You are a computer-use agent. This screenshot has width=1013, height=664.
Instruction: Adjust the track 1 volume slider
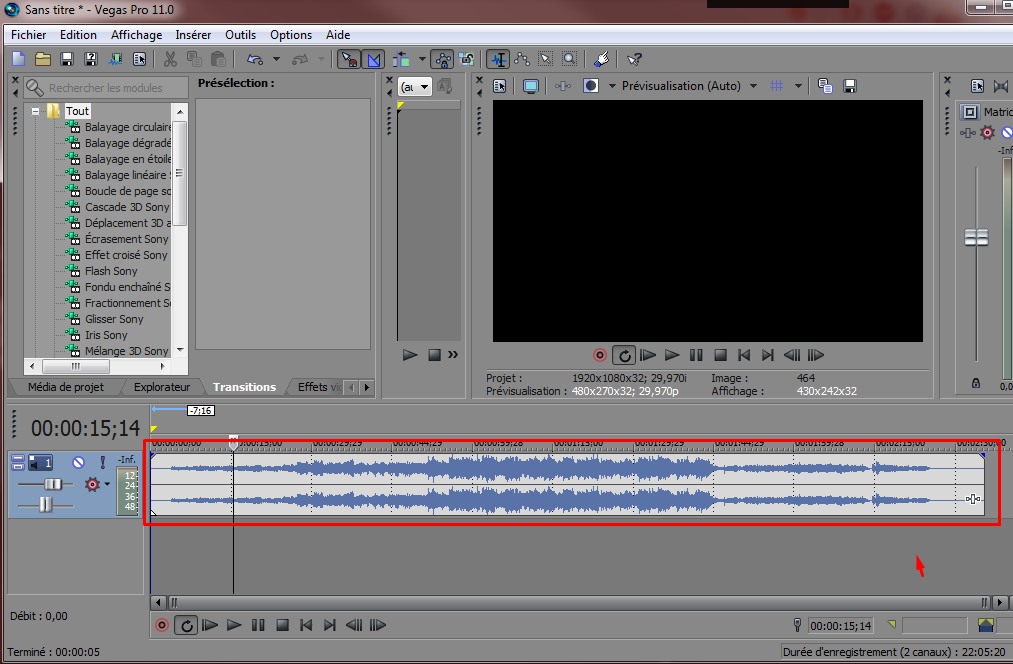coord(52,484)
